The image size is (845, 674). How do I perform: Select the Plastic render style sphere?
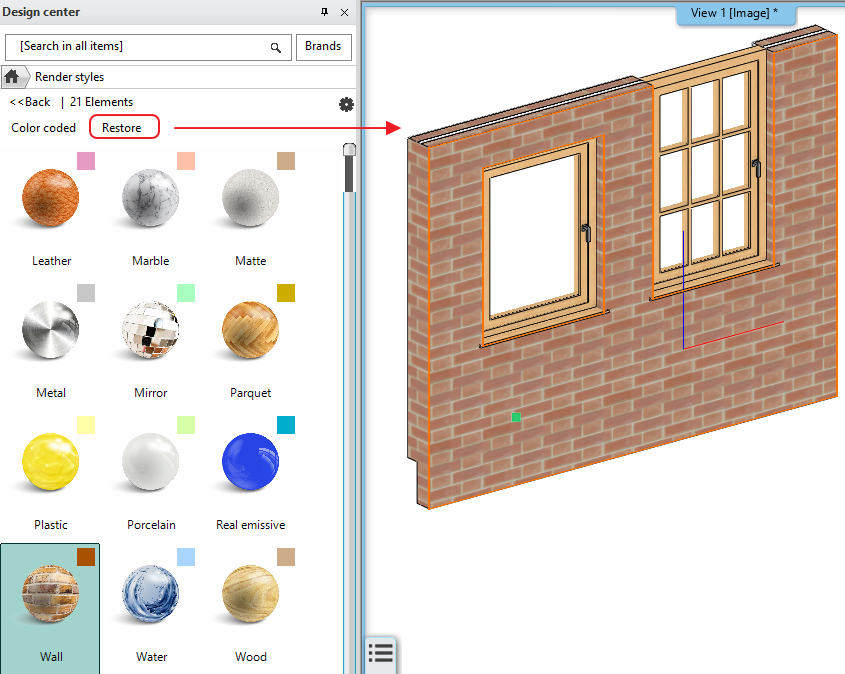(51, 462)
